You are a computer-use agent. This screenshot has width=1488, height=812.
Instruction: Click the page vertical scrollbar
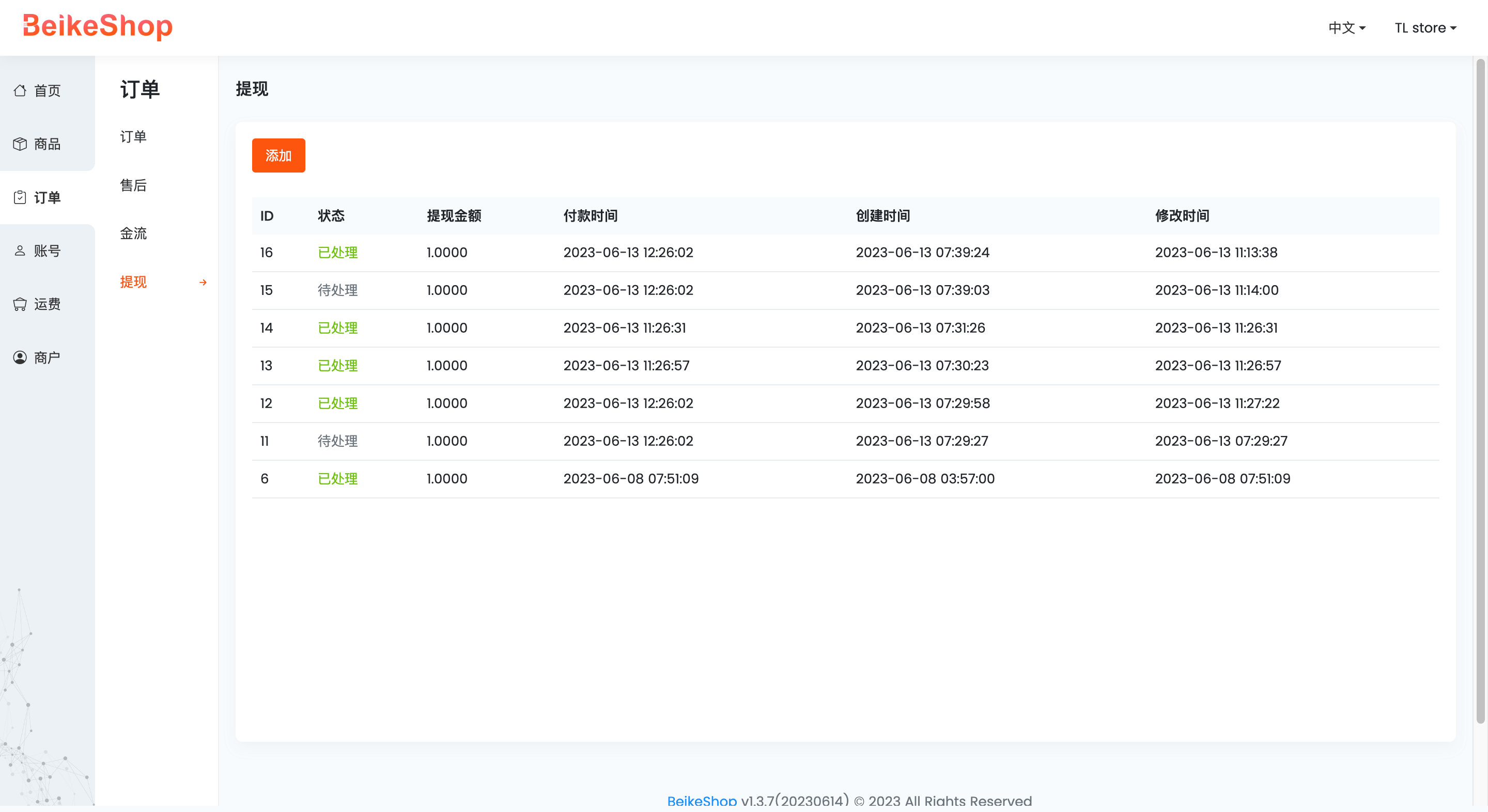[1480, 391]
